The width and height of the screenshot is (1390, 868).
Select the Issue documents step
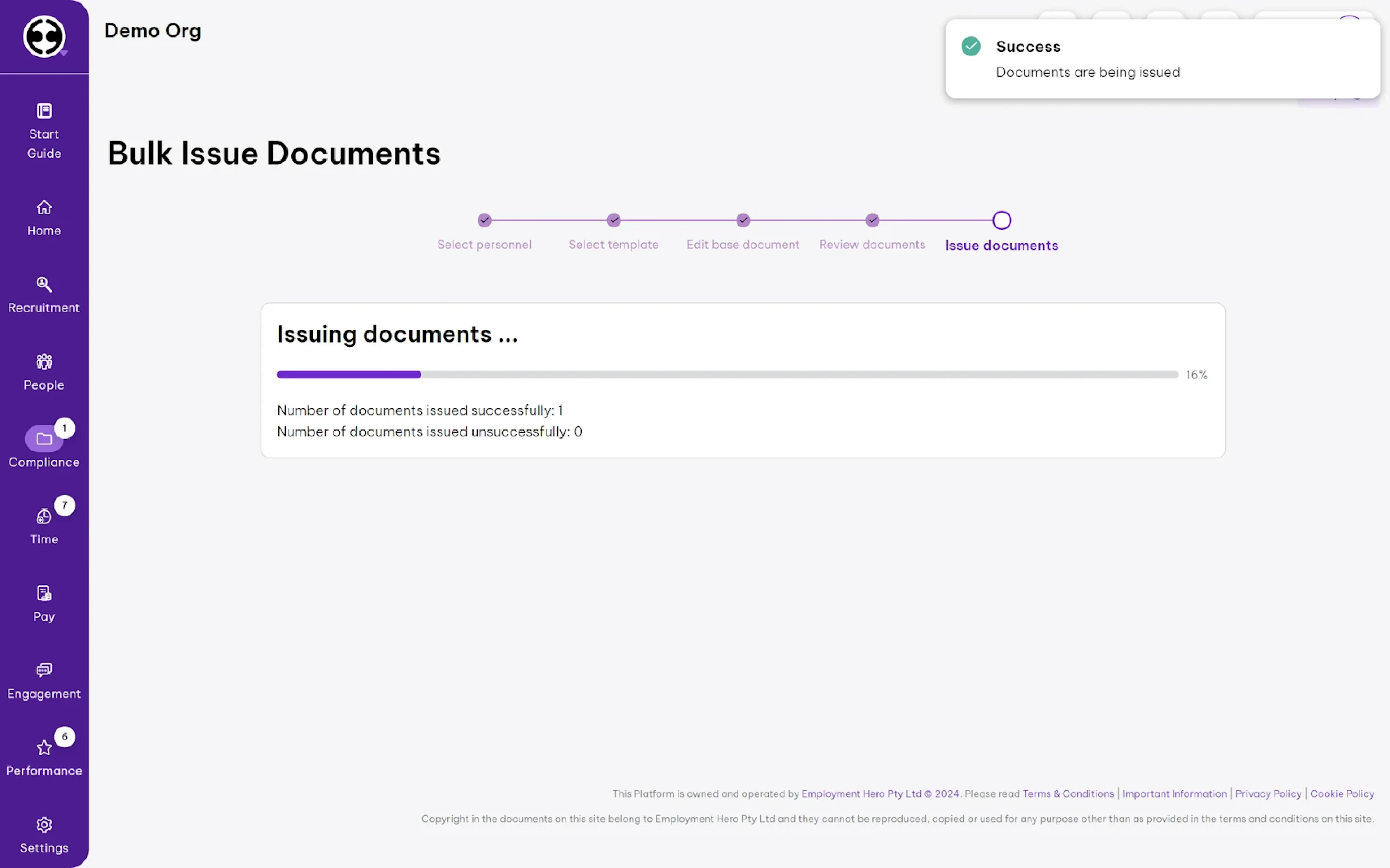coord(1001,246)
